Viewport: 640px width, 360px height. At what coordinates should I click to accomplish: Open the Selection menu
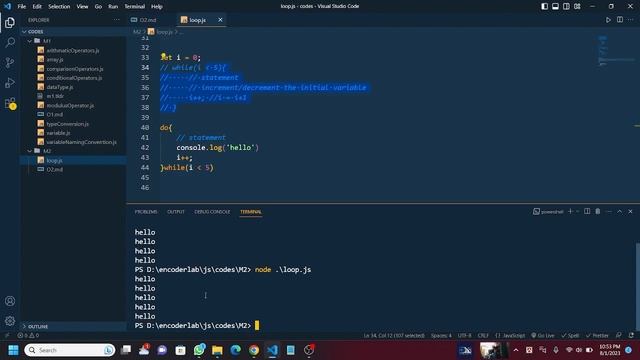pyautogui.click(x=59, y=7)
